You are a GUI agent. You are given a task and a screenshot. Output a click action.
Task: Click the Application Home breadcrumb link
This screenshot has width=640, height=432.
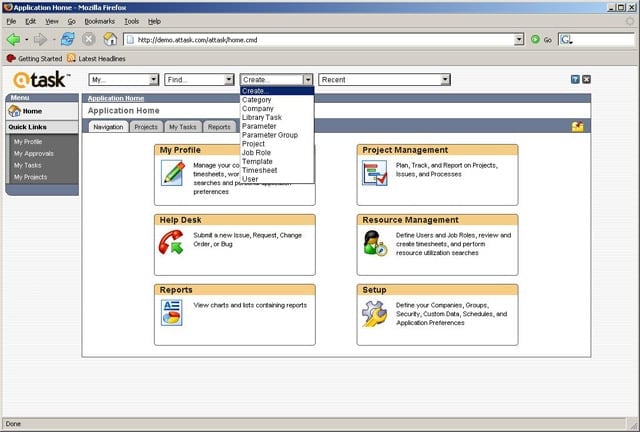[x=116, y=98]
